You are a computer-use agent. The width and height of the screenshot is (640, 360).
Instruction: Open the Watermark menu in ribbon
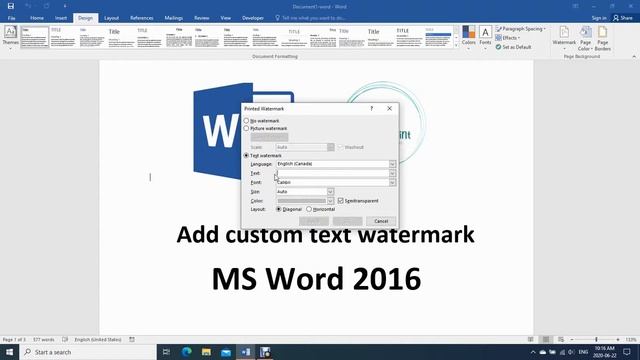tap(564, 38)
